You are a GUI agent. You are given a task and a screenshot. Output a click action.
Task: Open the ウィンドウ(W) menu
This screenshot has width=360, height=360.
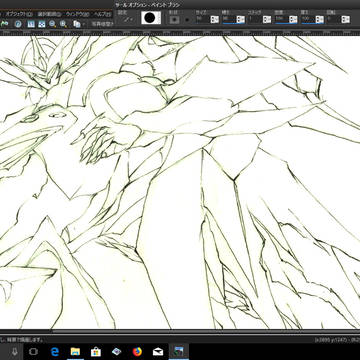pos(77,14)
